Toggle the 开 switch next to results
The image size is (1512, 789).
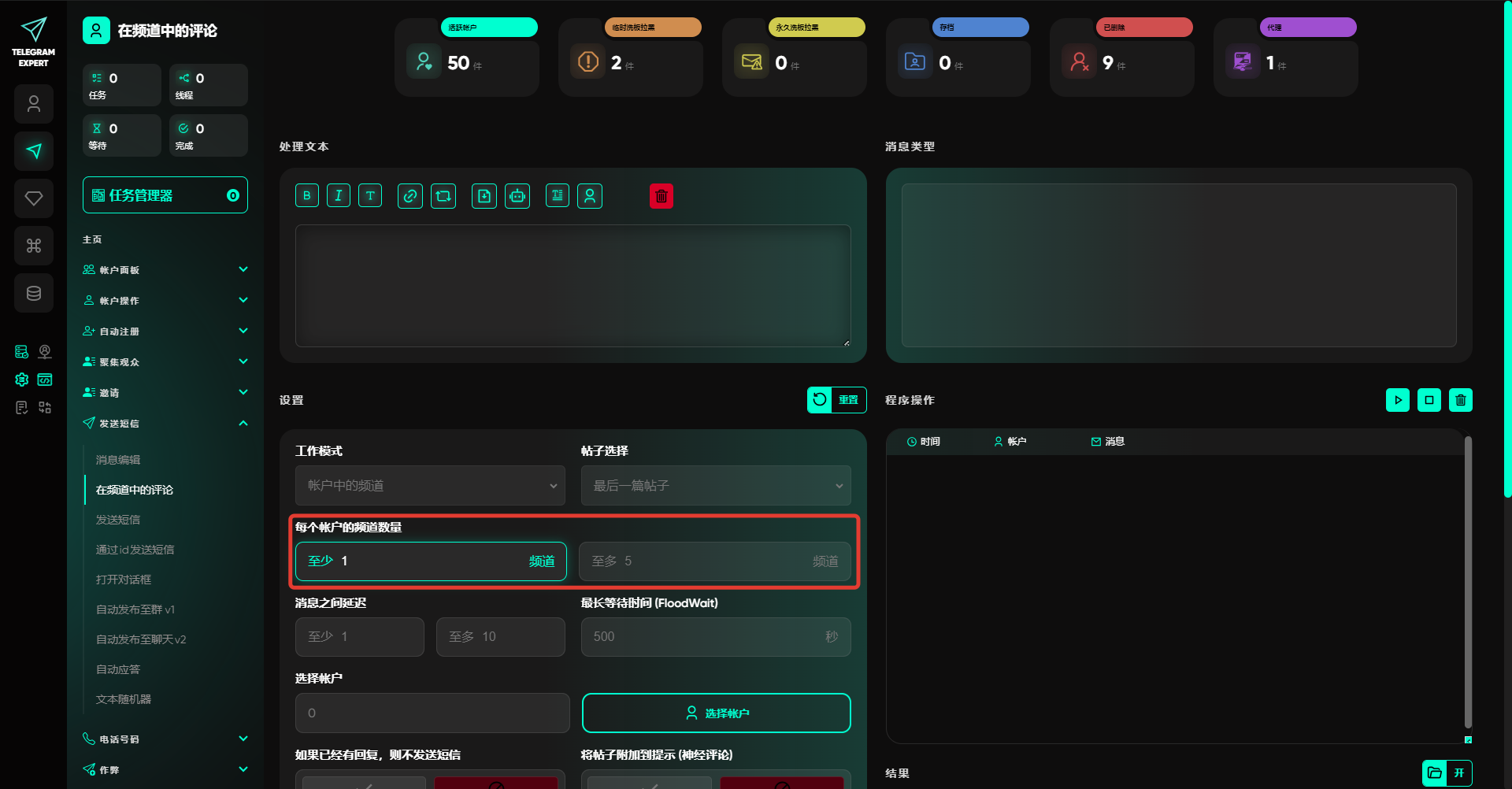(x=1458, y=773)
